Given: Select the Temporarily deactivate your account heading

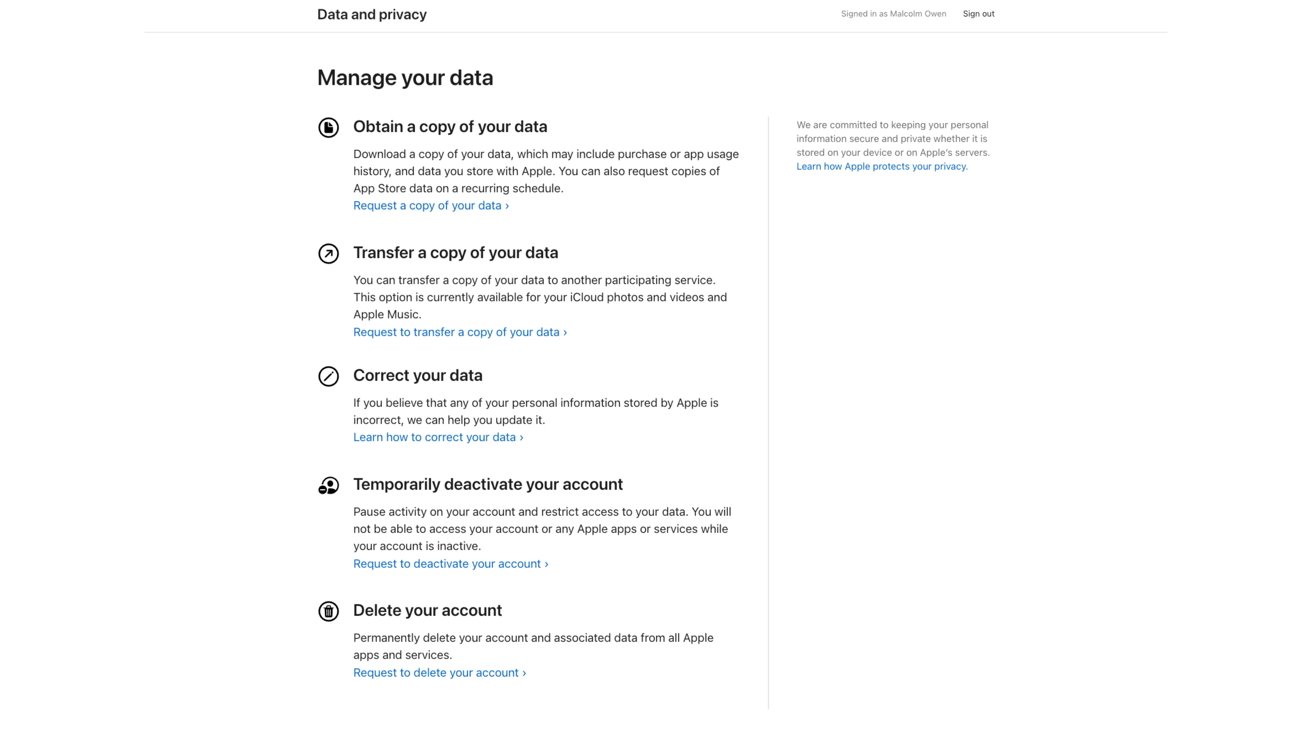Looking at the screenshot, I should coord(488,484).
